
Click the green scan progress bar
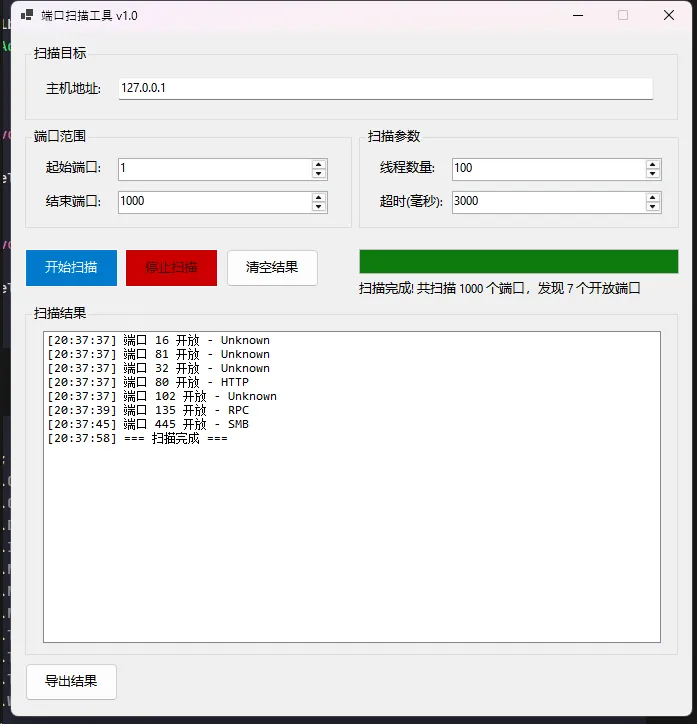click(x=518, y=262)
